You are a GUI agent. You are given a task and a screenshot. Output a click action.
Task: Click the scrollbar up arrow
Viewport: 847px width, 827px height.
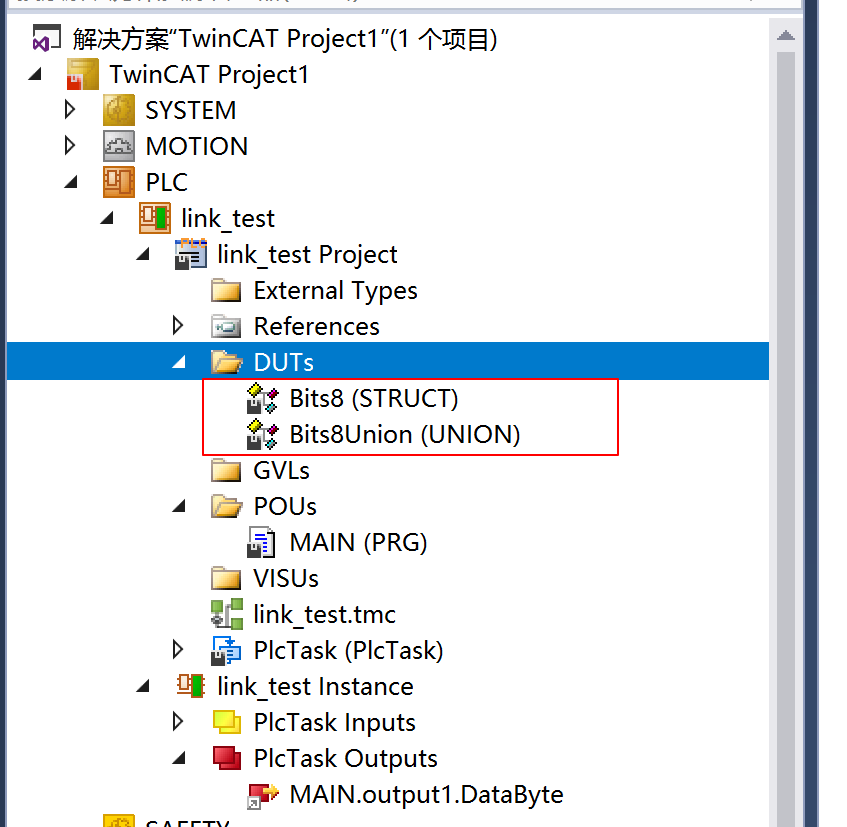(785, 36)
